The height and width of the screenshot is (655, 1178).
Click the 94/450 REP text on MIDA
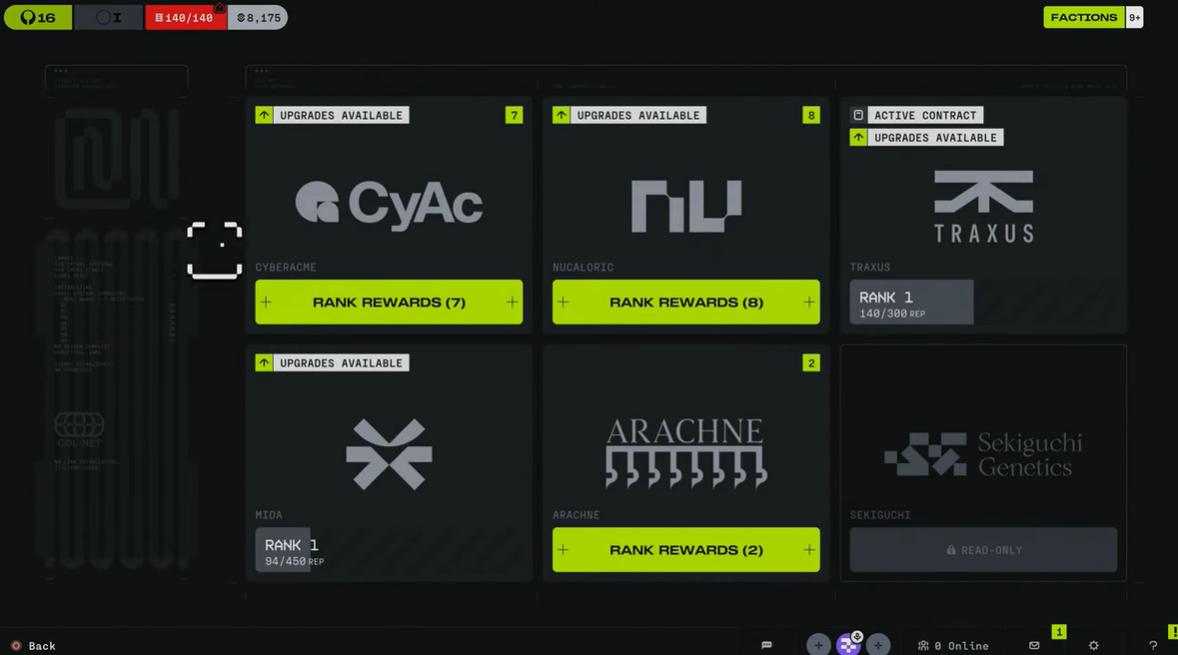tap(294, 562)
